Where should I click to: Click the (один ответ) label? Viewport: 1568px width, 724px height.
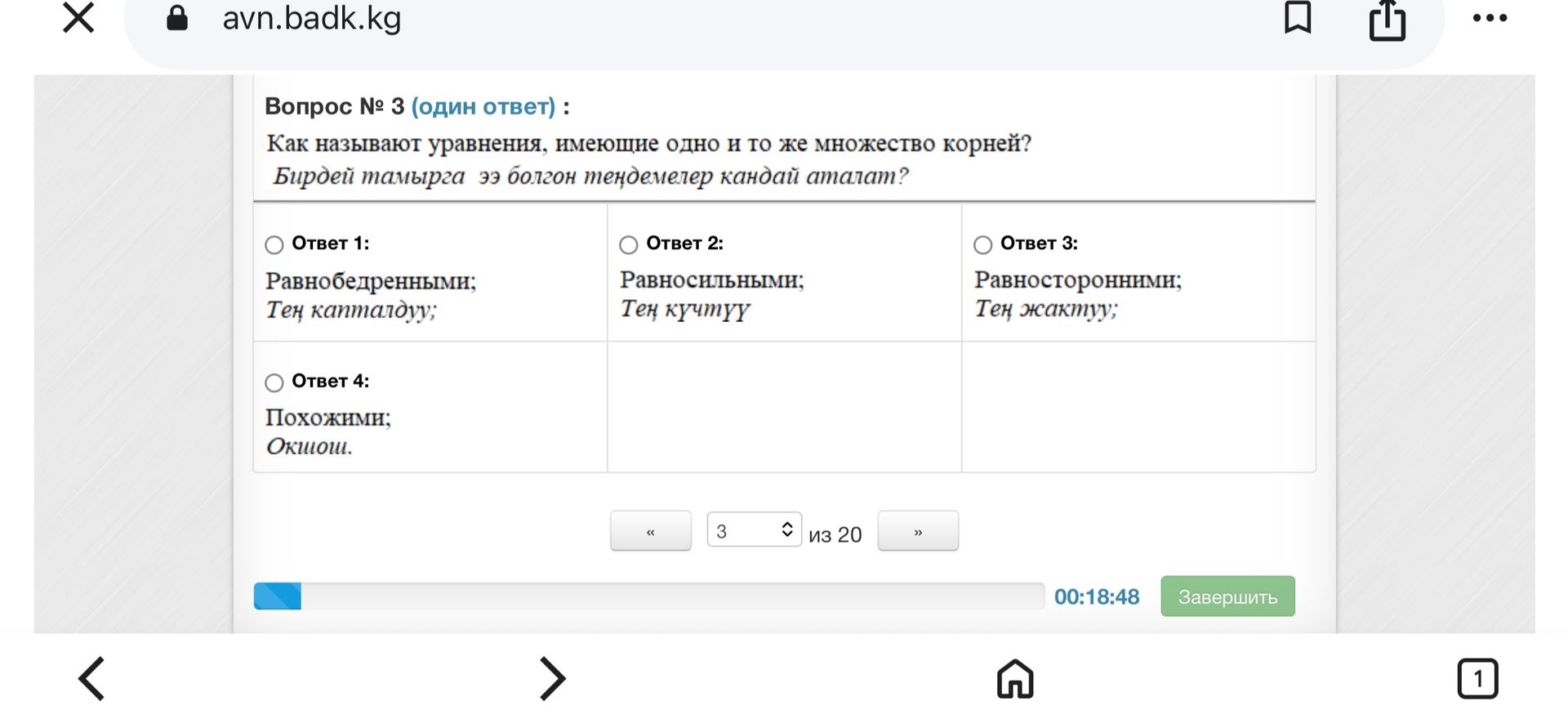click(x=483, y=106)
